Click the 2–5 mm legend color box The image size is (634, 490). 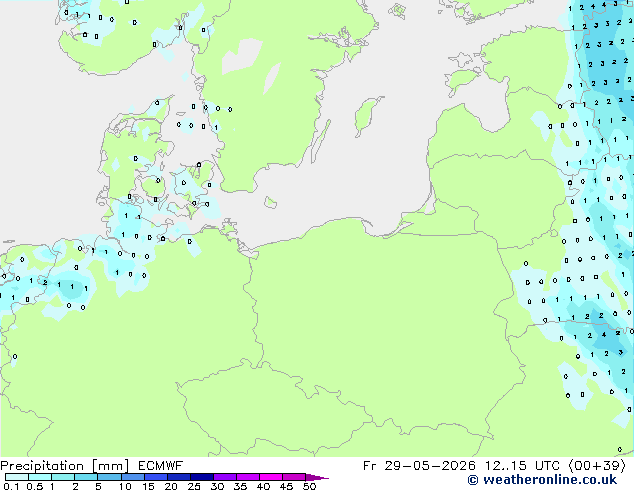coord(86,477)
